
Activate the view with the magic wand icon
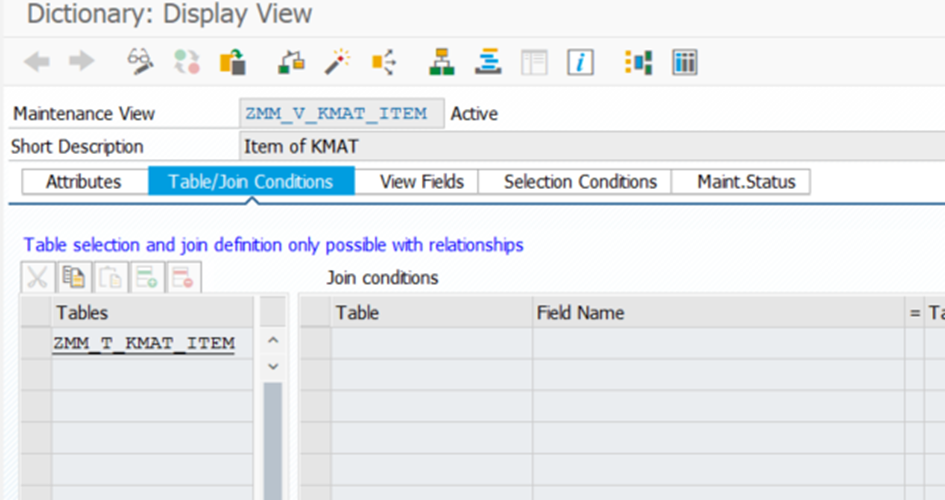(x=337, y=62)
